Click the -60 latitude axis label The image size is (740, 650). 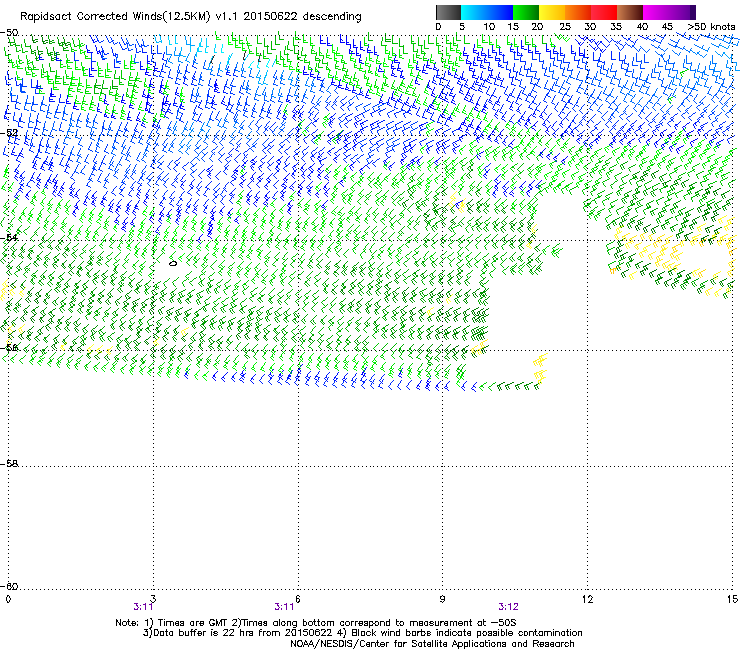pos(9,586)
